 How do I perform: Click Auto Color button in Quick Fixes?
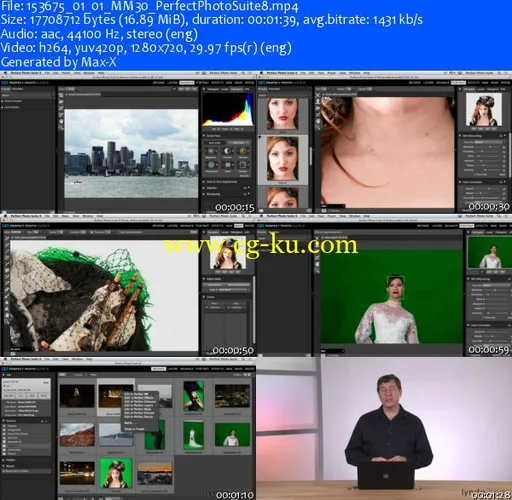click(x=238, y=143)
